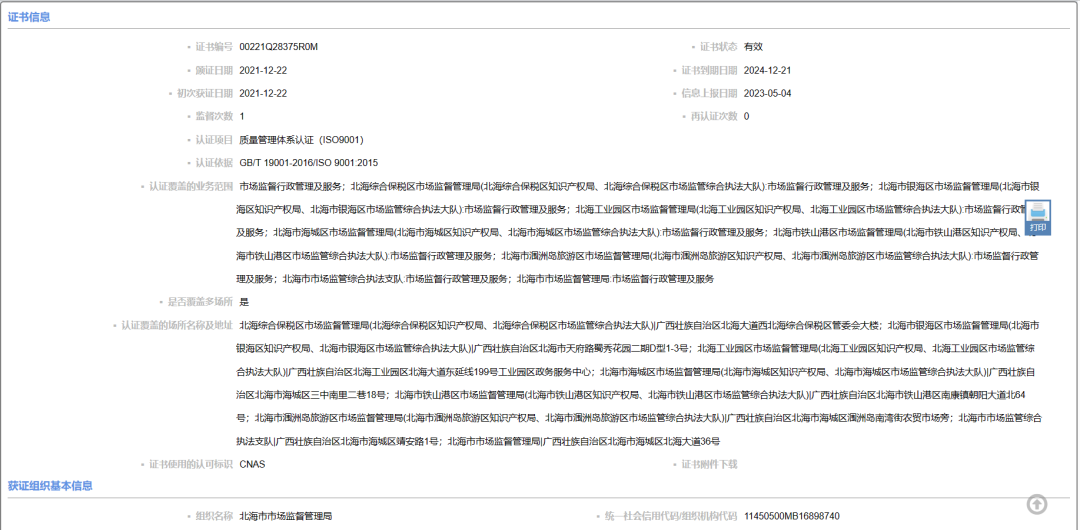This screenshot has height=530, width=1080.
Task: Click the 认证依据 label
Action: pos(214,163)
